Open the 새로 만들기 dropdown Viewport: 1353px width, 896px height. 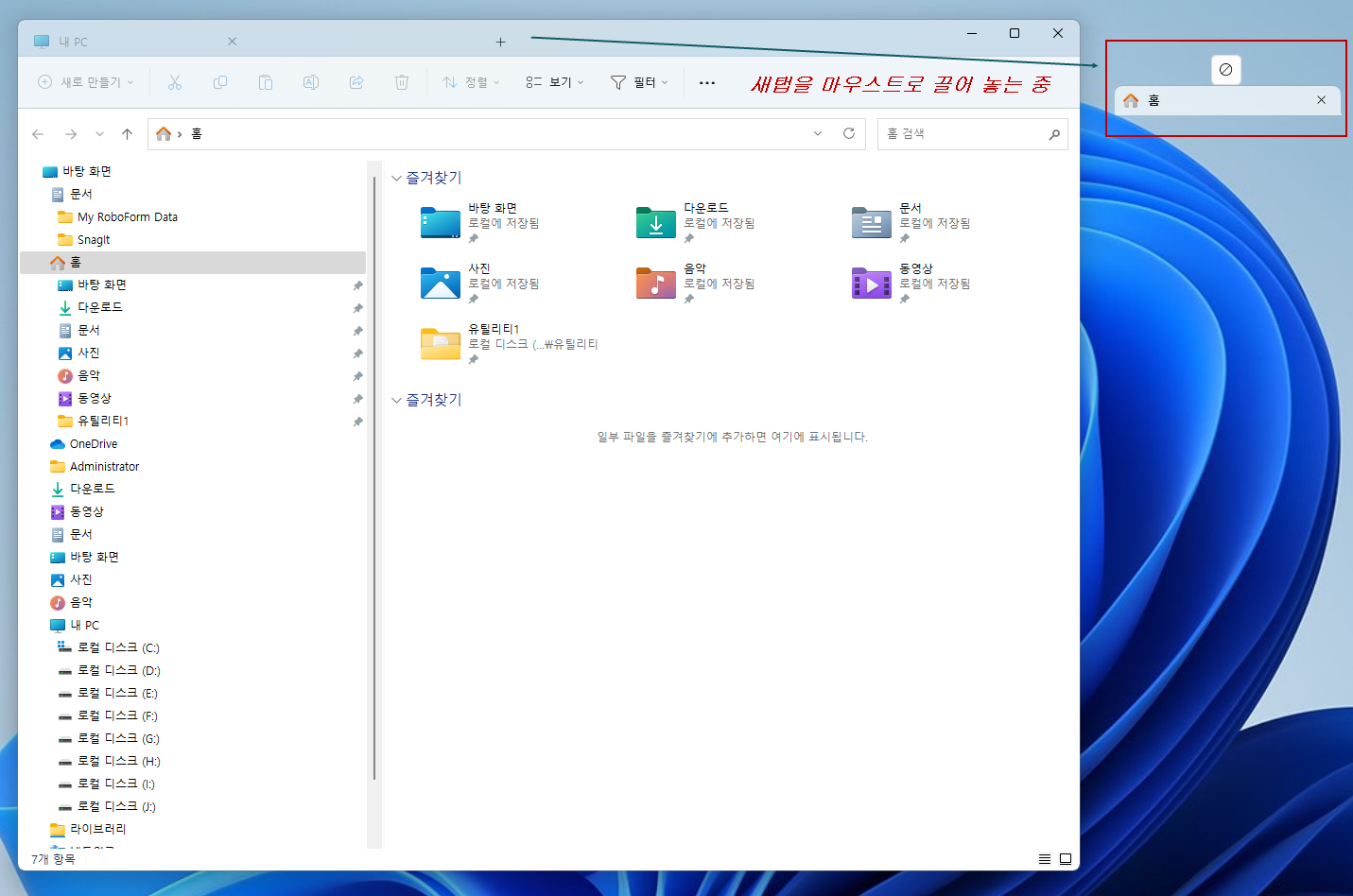click(x=86, y=82)
